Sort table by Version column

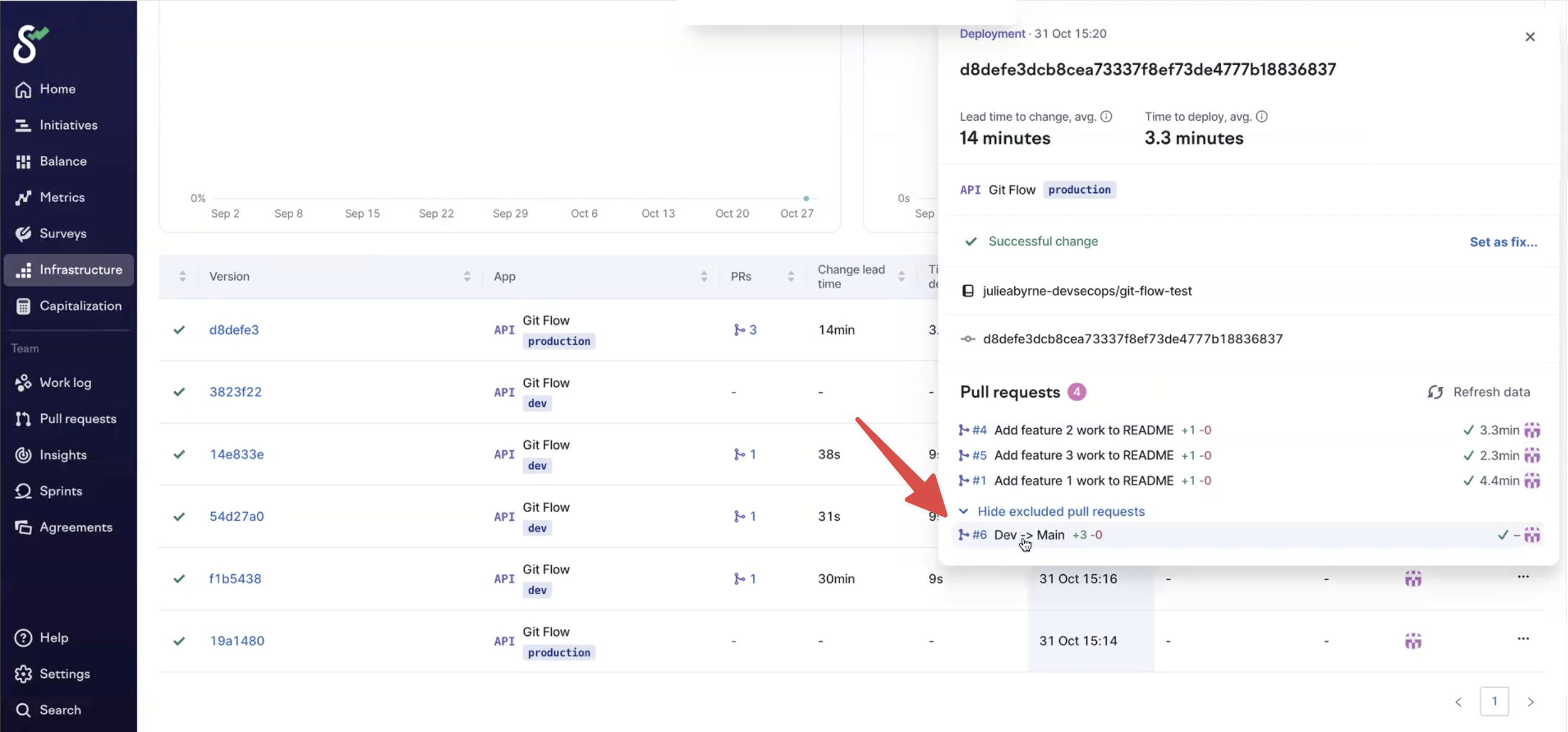[x=467, y=277]
